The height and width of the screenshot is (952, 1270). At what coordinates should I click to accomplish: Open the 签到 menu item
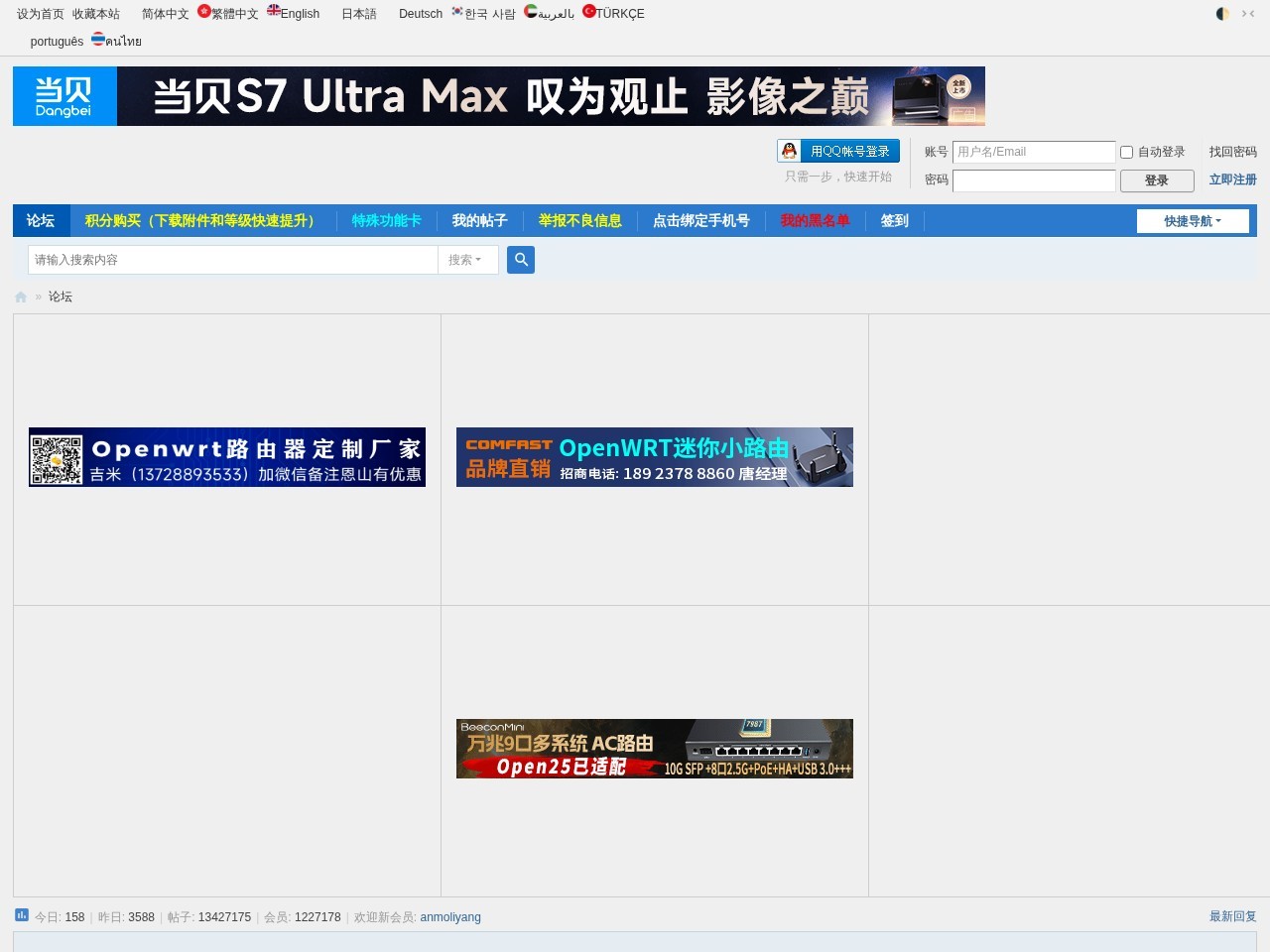tap(894, 220)
